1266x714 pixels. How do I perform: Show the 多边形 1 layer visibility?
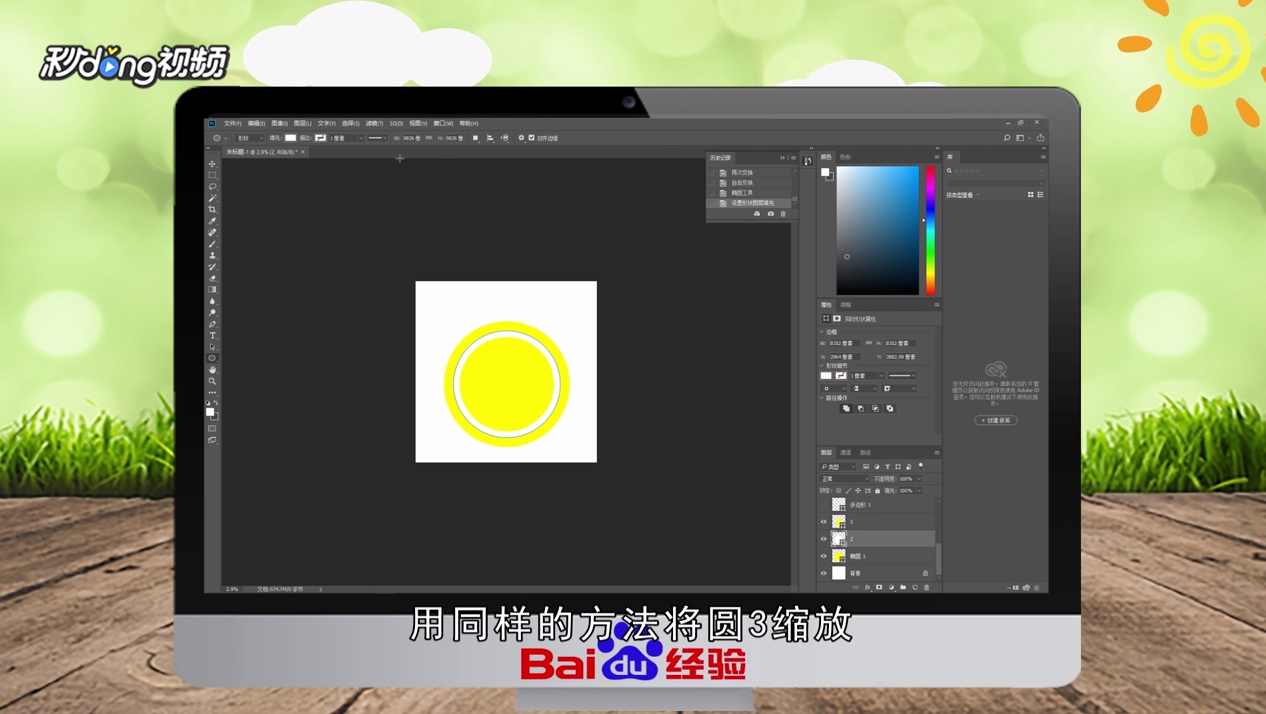click(x=822, y=505)
